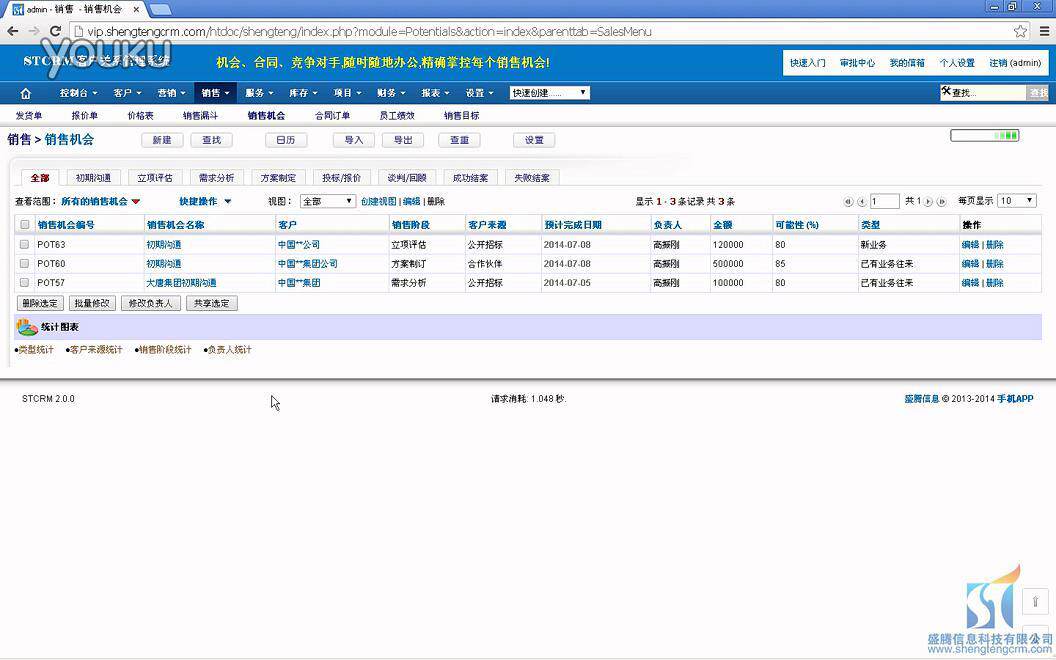Run the 查重 duplicate check tool
Viewport: 1056px width, 660px height.
click(459, 140)
